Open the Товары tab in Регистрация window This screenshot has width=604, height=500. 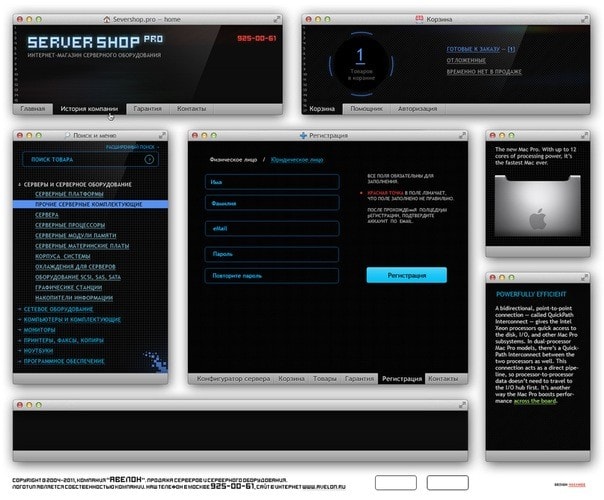click(x=325, y=379)
